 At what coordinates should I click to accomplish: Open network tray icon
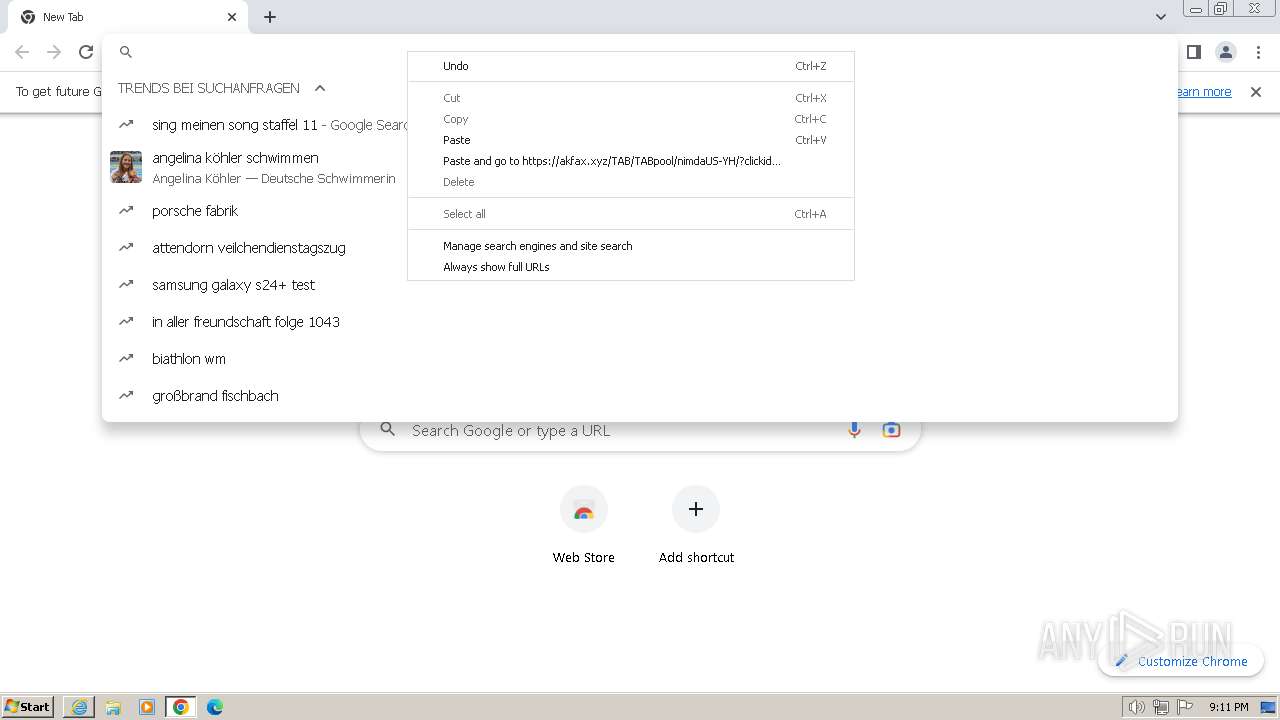click(x=1161, y=707)
